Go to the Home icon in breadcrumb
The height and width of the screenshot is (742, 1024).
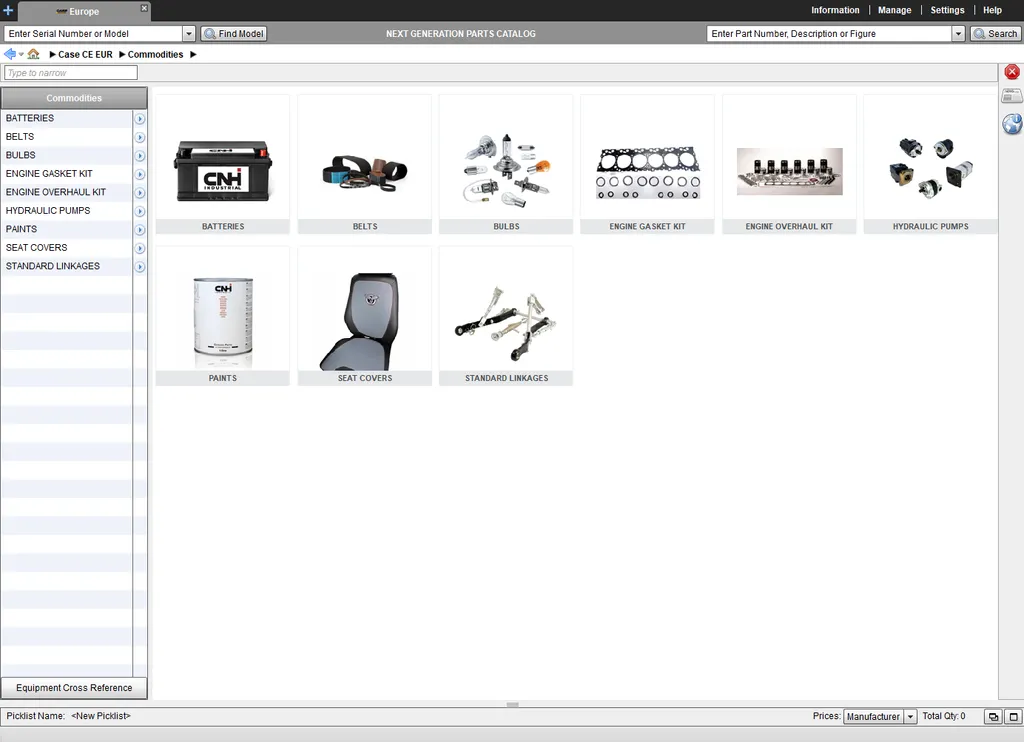coord(33,54)
